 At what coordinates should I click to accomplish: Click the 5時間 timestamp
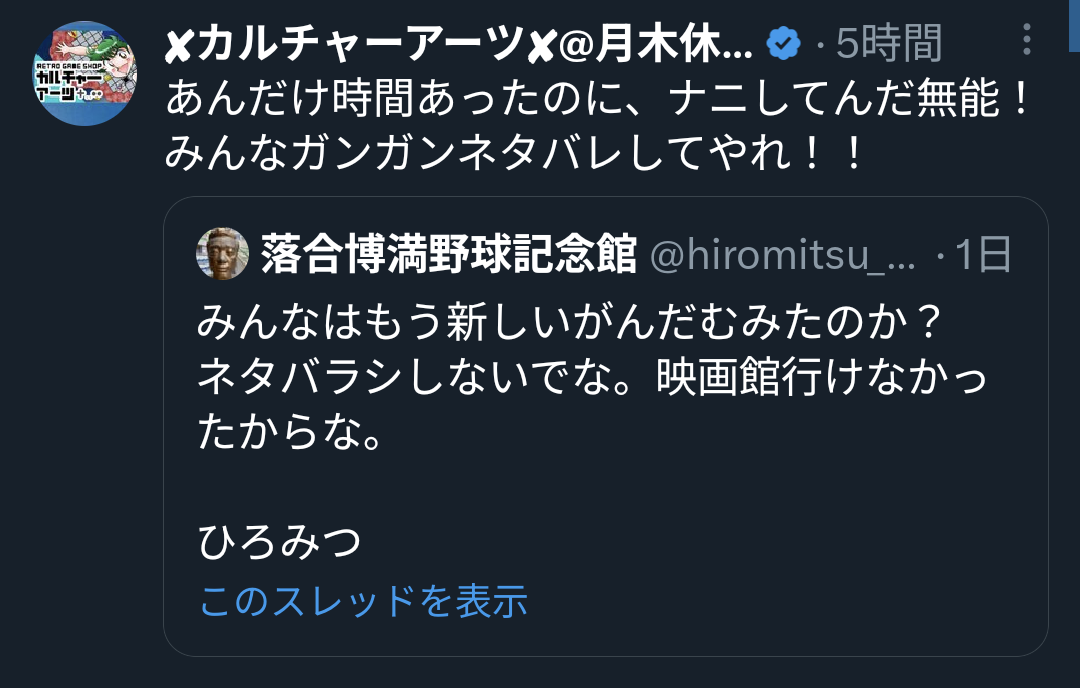pos(889,43)
